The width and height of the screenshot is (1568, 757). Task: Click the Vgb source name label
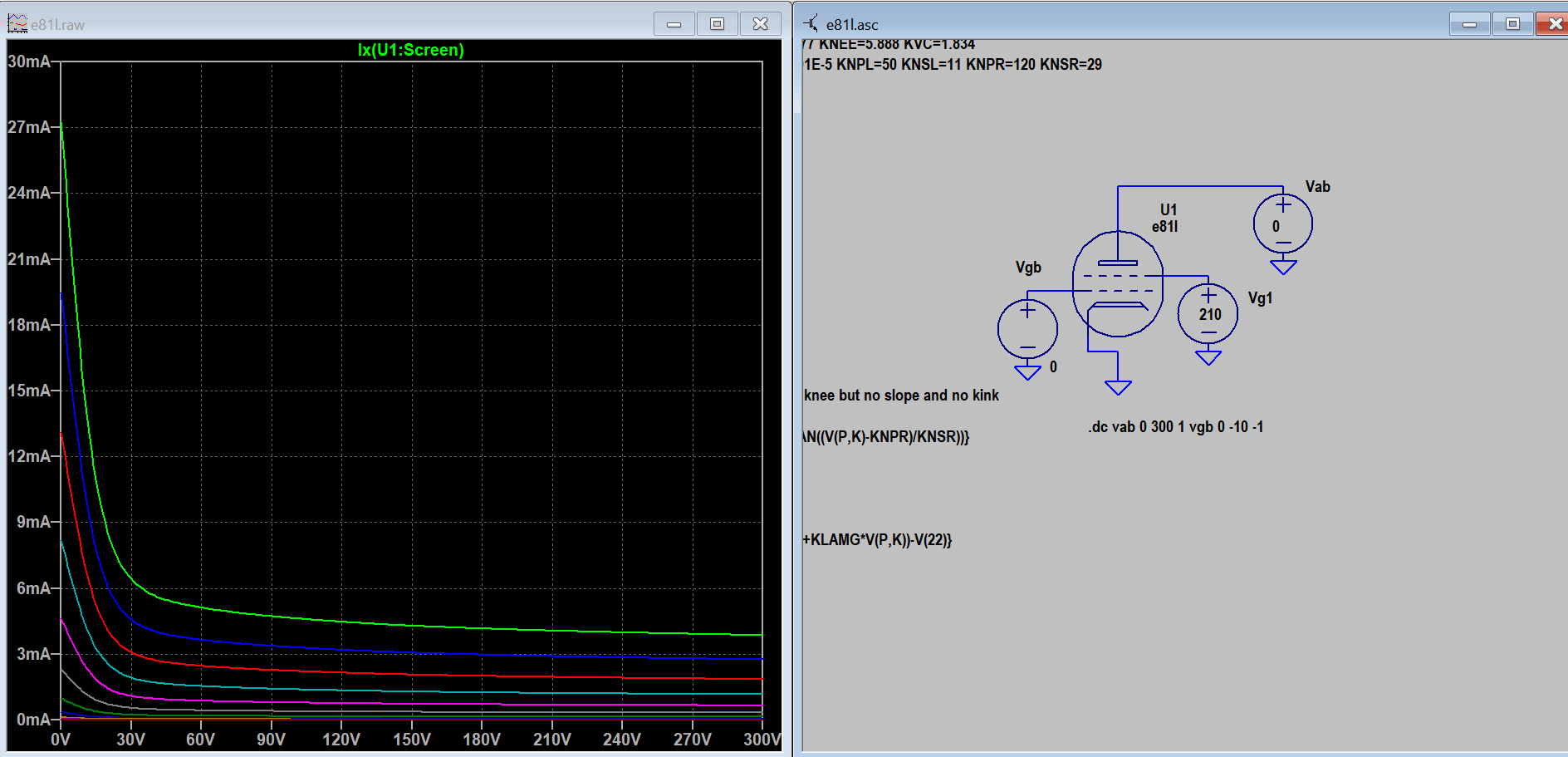click(x=1028, y=268)
